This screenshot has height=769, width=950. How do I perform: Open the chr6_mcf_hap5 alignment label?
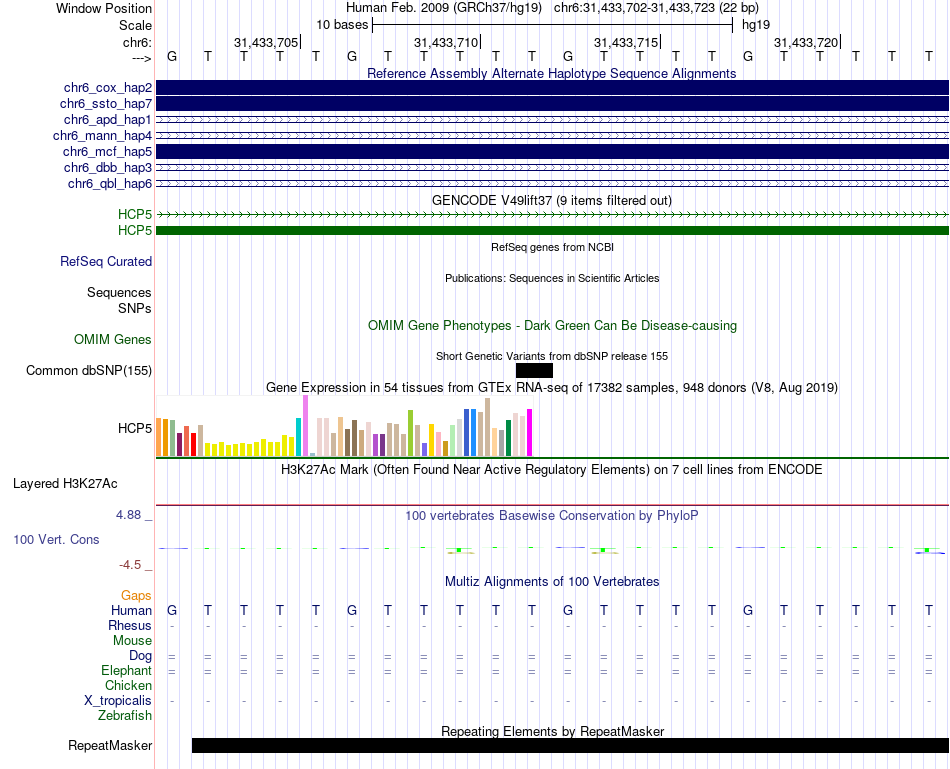click(x=107, y=151)
